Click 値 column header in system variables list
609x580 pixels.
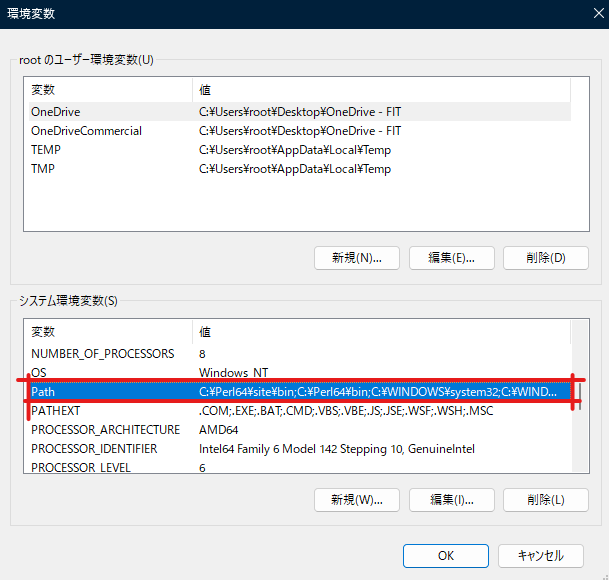tap(380, 332)
